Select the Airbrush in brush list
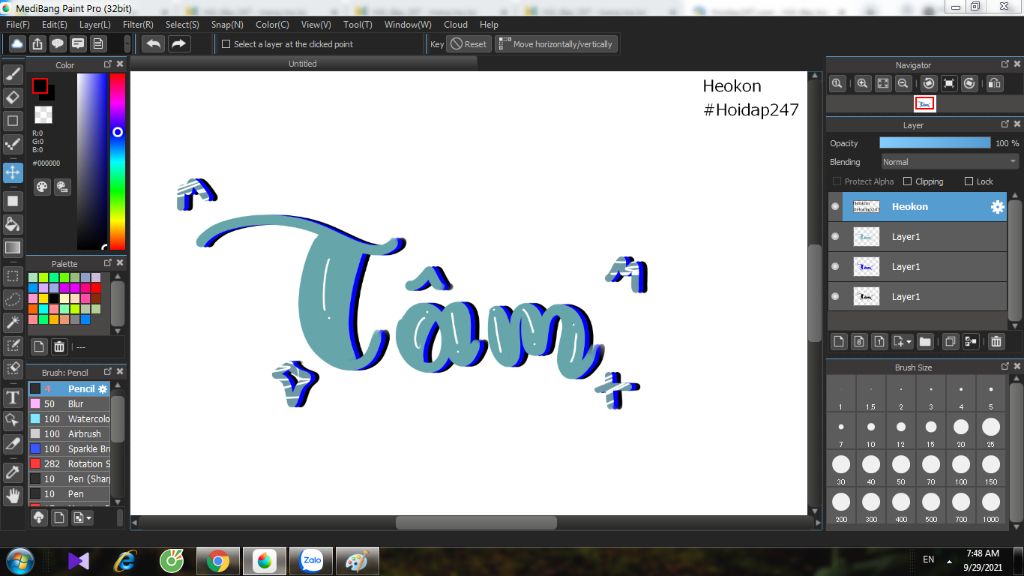 click(x=69, y=434)
